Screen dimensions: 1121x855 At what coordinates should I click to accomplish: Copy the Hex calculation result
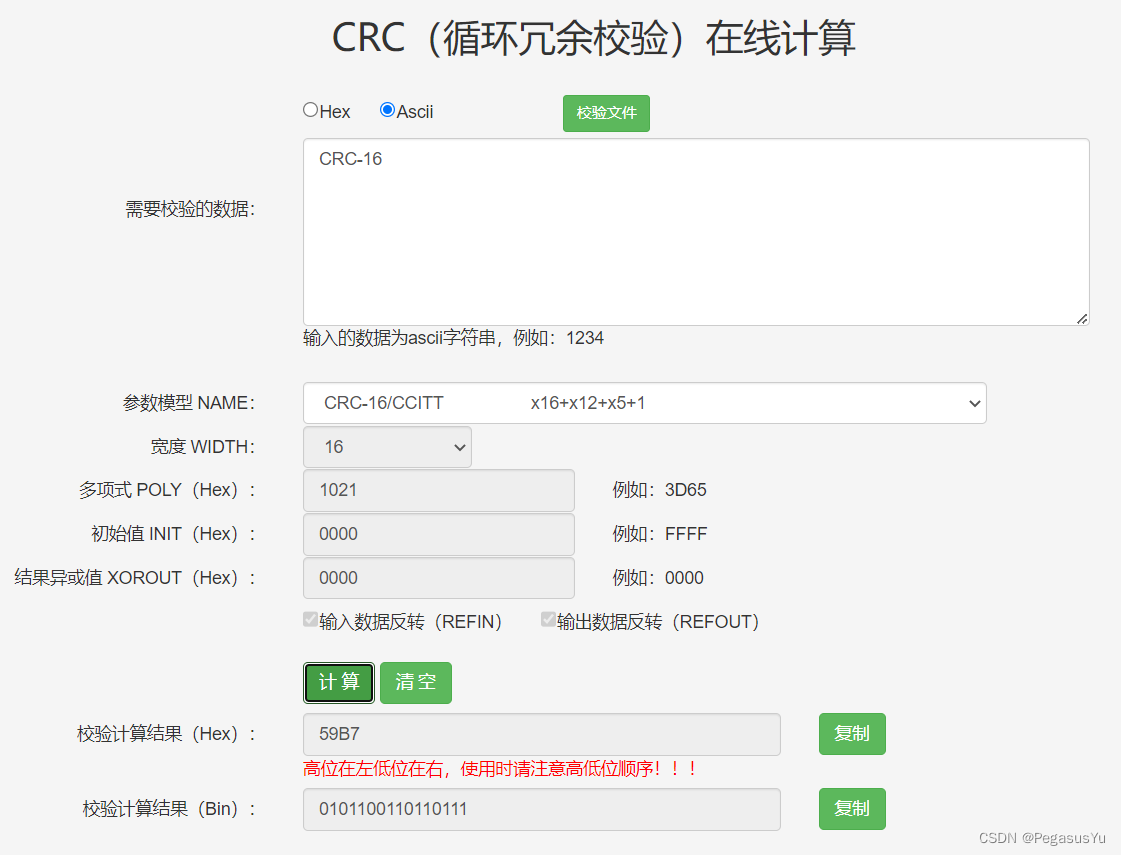pos(851,733)
